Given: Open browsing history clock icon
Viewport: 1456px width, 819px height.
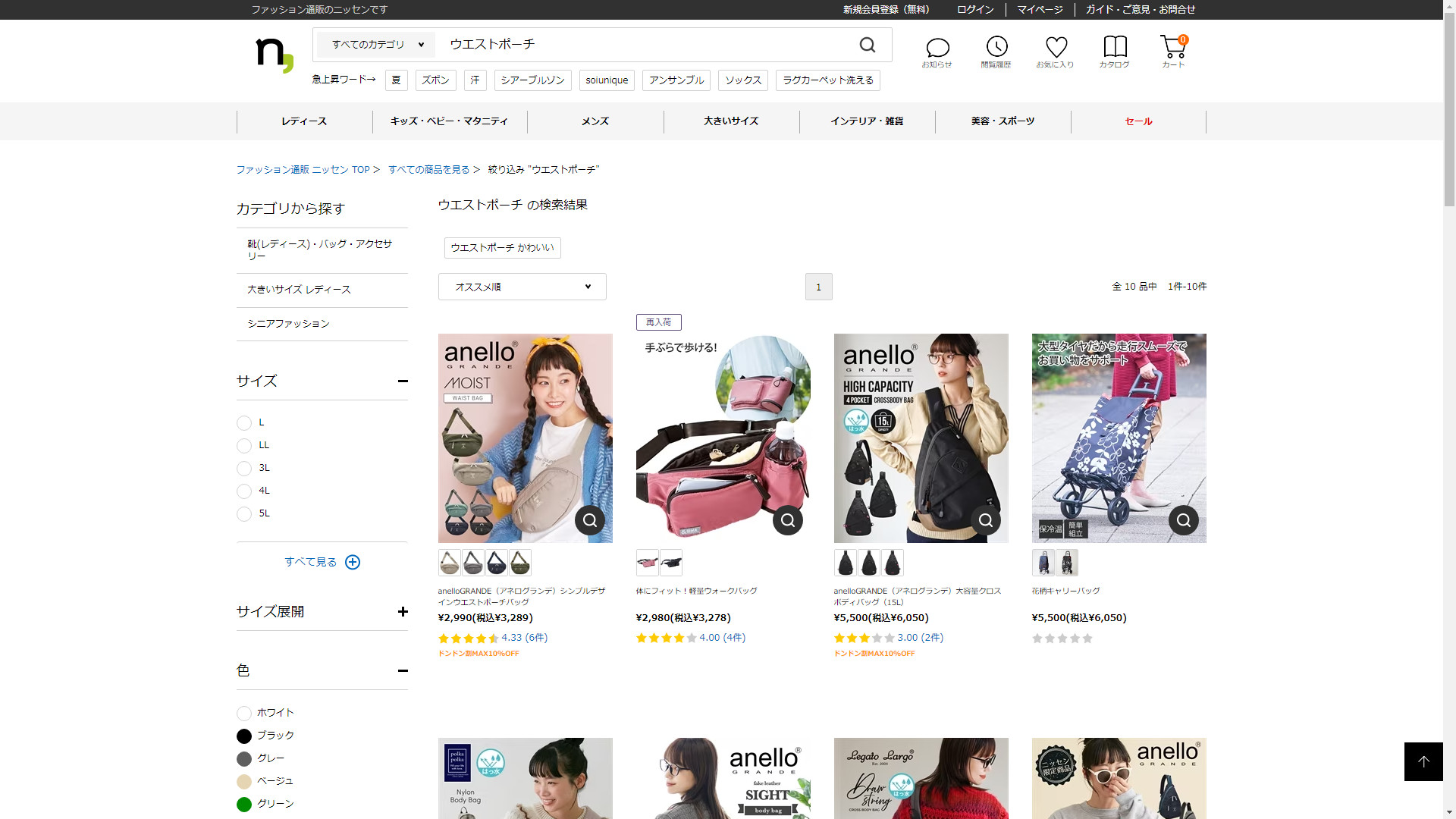Looking at the screenshot, I should [996, 49].
